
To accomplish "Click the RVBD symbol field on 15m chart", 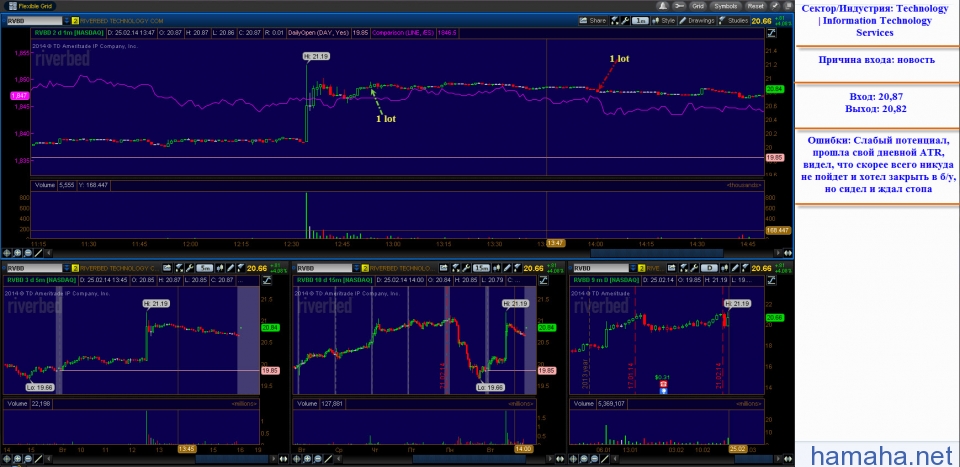I will click(x=324, y=268).
